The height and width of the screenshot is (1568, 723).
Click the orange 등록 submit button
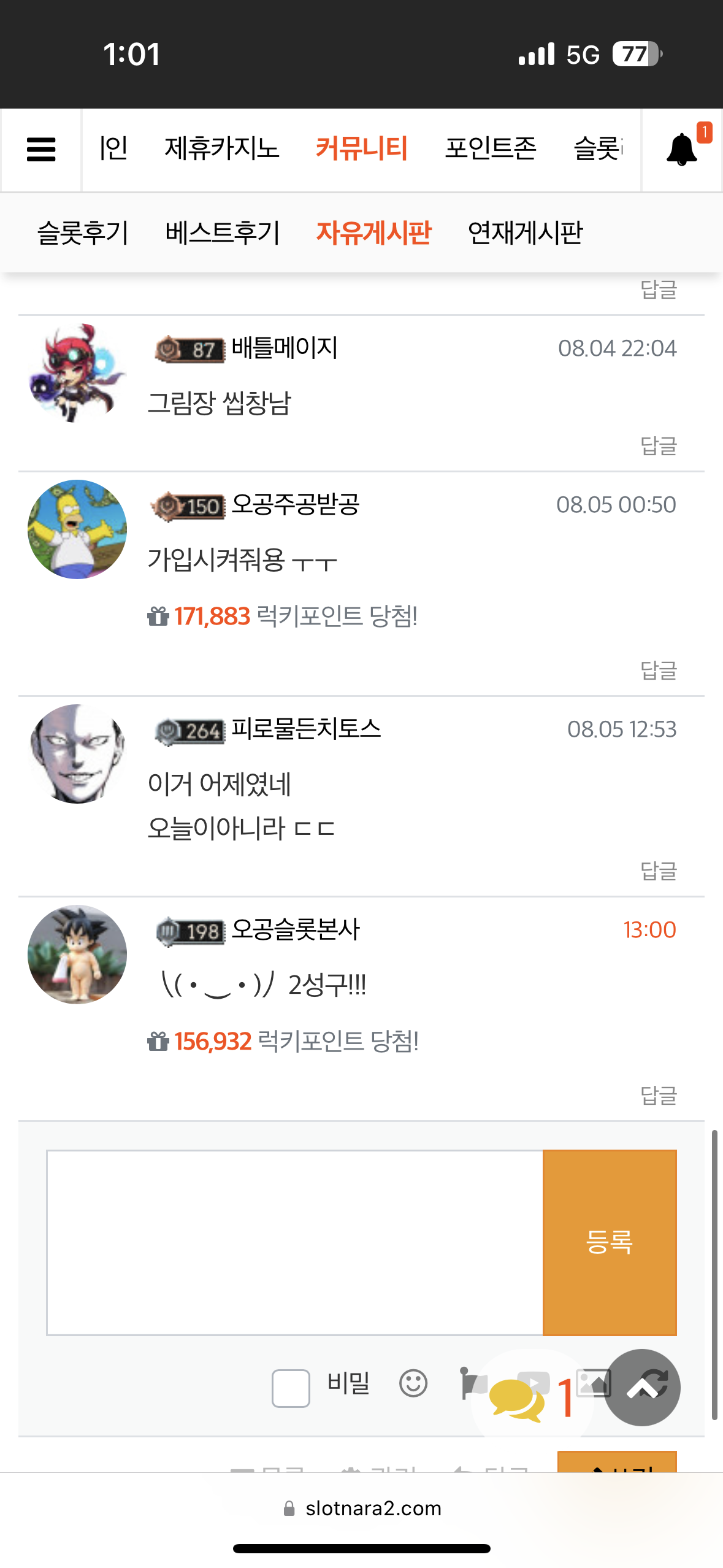[610, 1242]
